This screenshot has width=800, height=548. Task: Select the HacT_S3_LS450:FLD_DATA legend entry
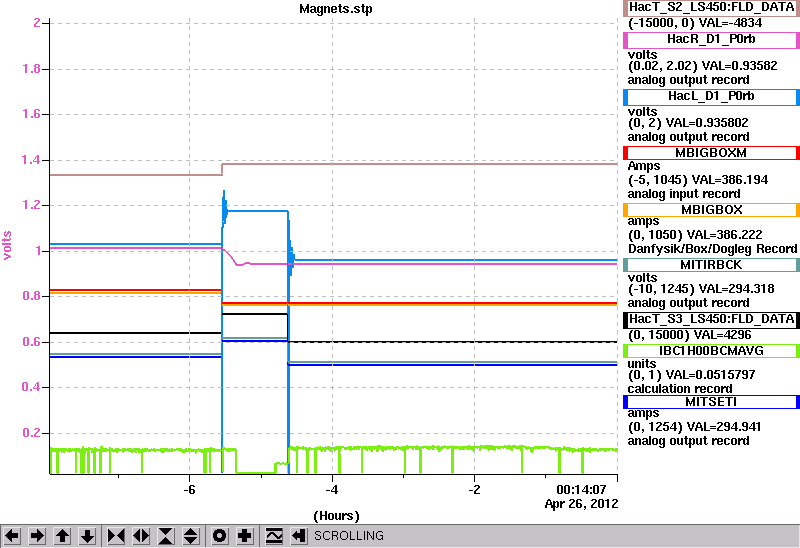[x=711, y=319]
